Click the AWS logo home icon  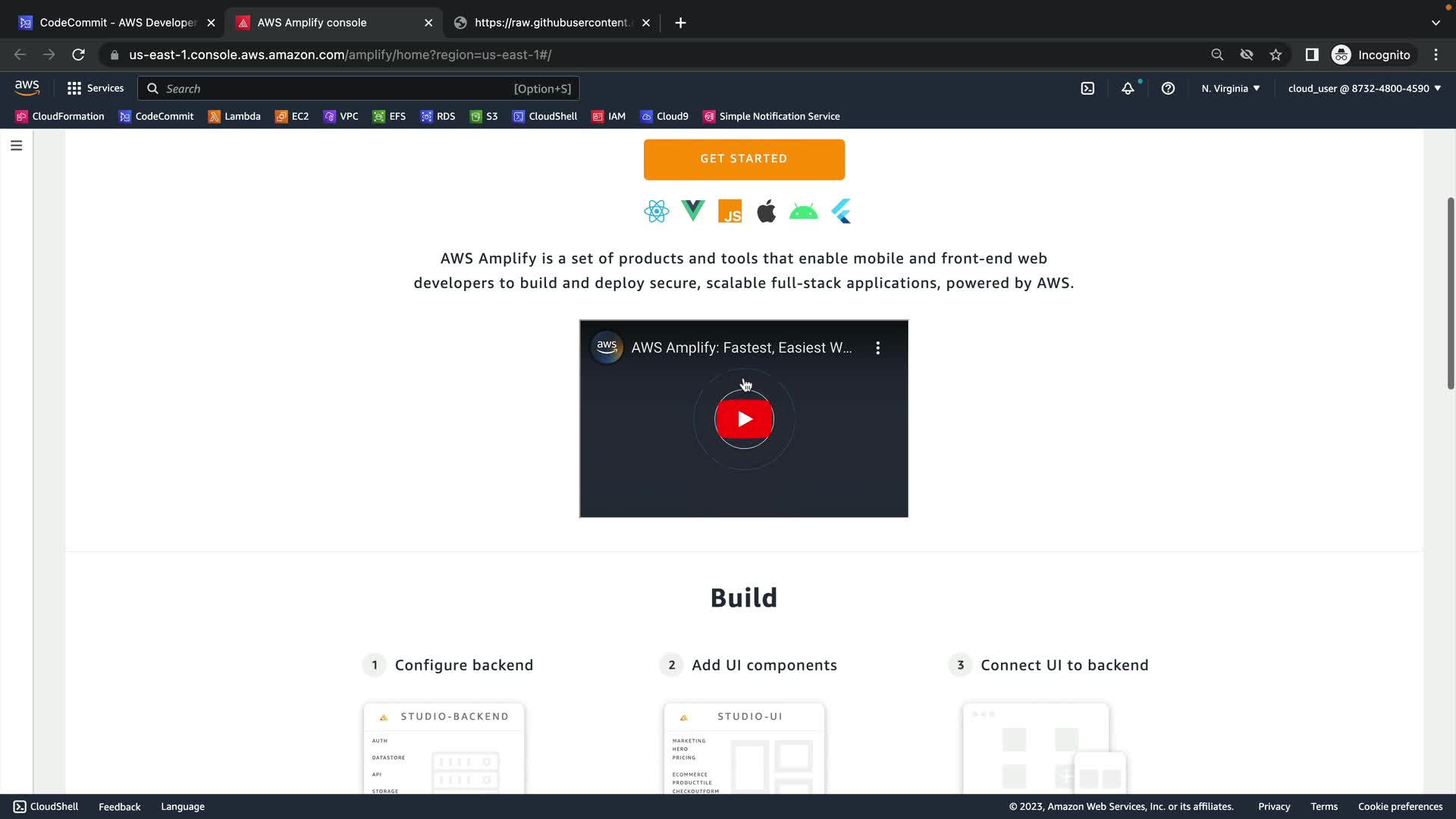[x=27, y=88]
